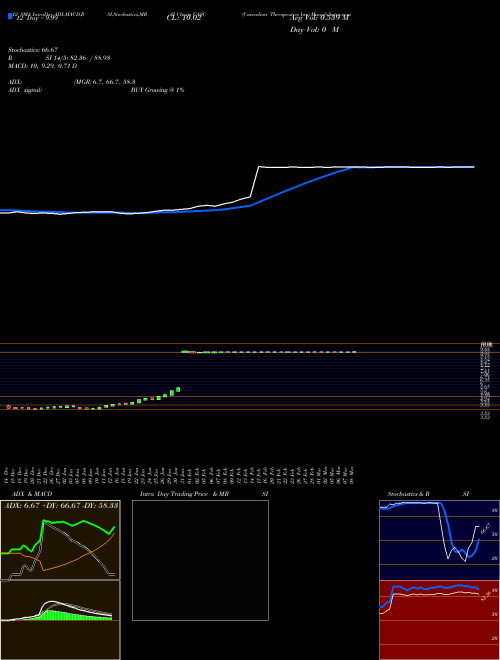The width and height of the screenshot is (500, 660).
Task: Click the first red candlestick at chart start
Action: tap(8, 407)
